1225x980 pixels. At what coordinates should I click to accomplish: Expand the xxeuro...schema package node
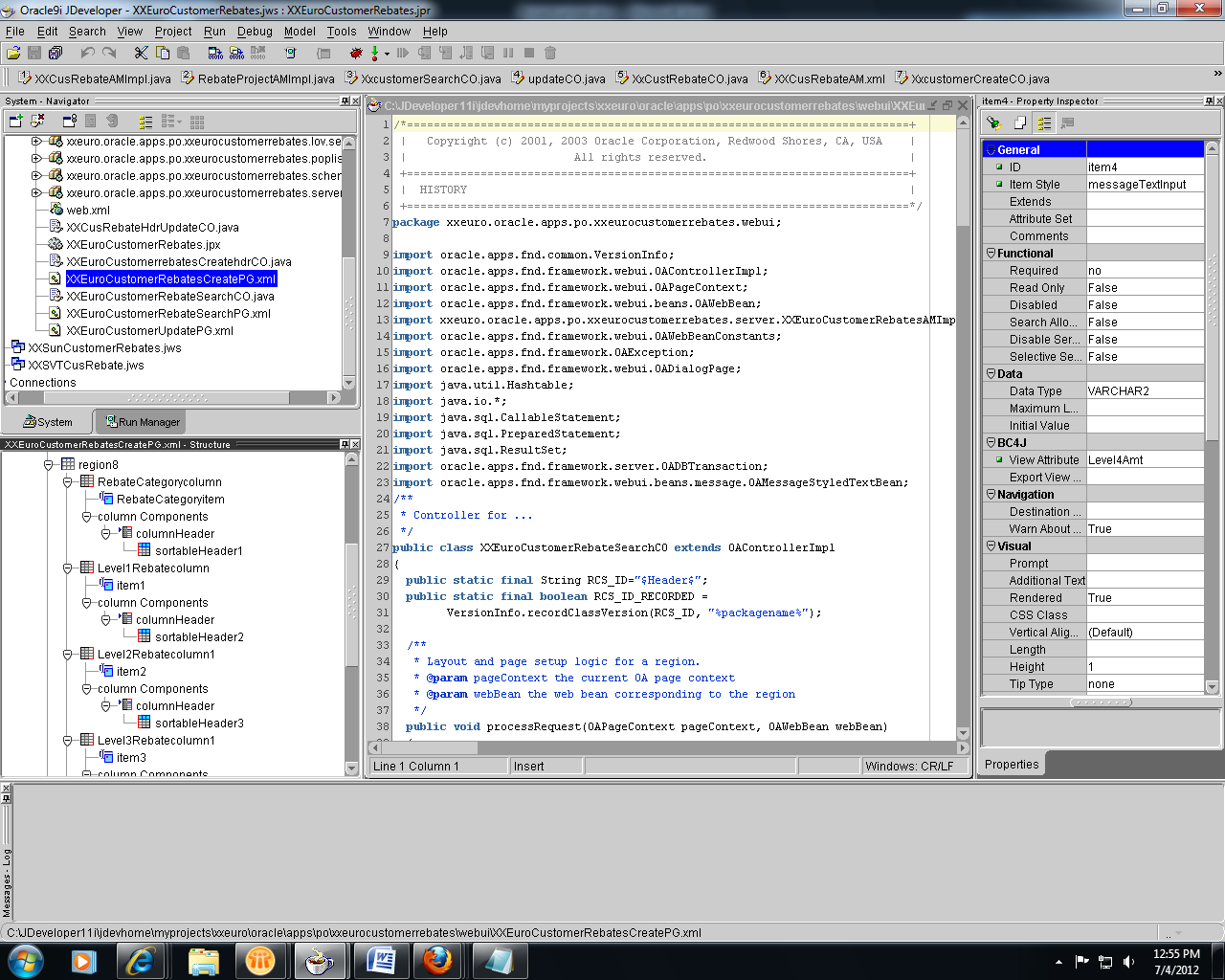(x=36, y=175)
